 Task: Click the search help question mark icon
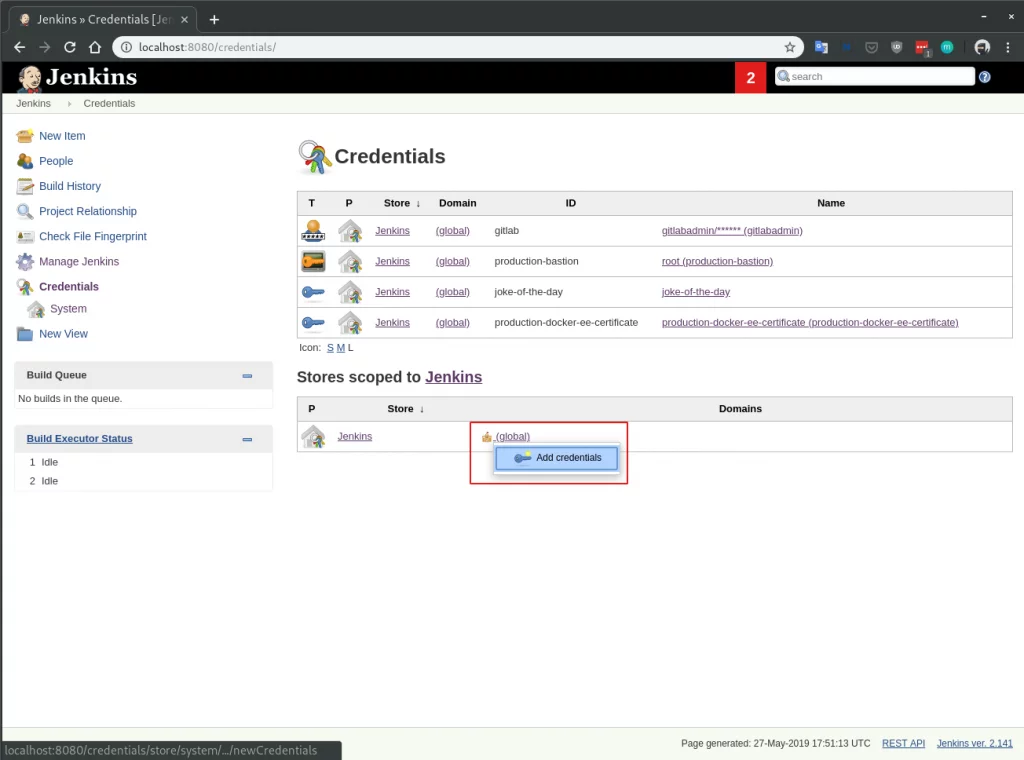coord(985,77)
